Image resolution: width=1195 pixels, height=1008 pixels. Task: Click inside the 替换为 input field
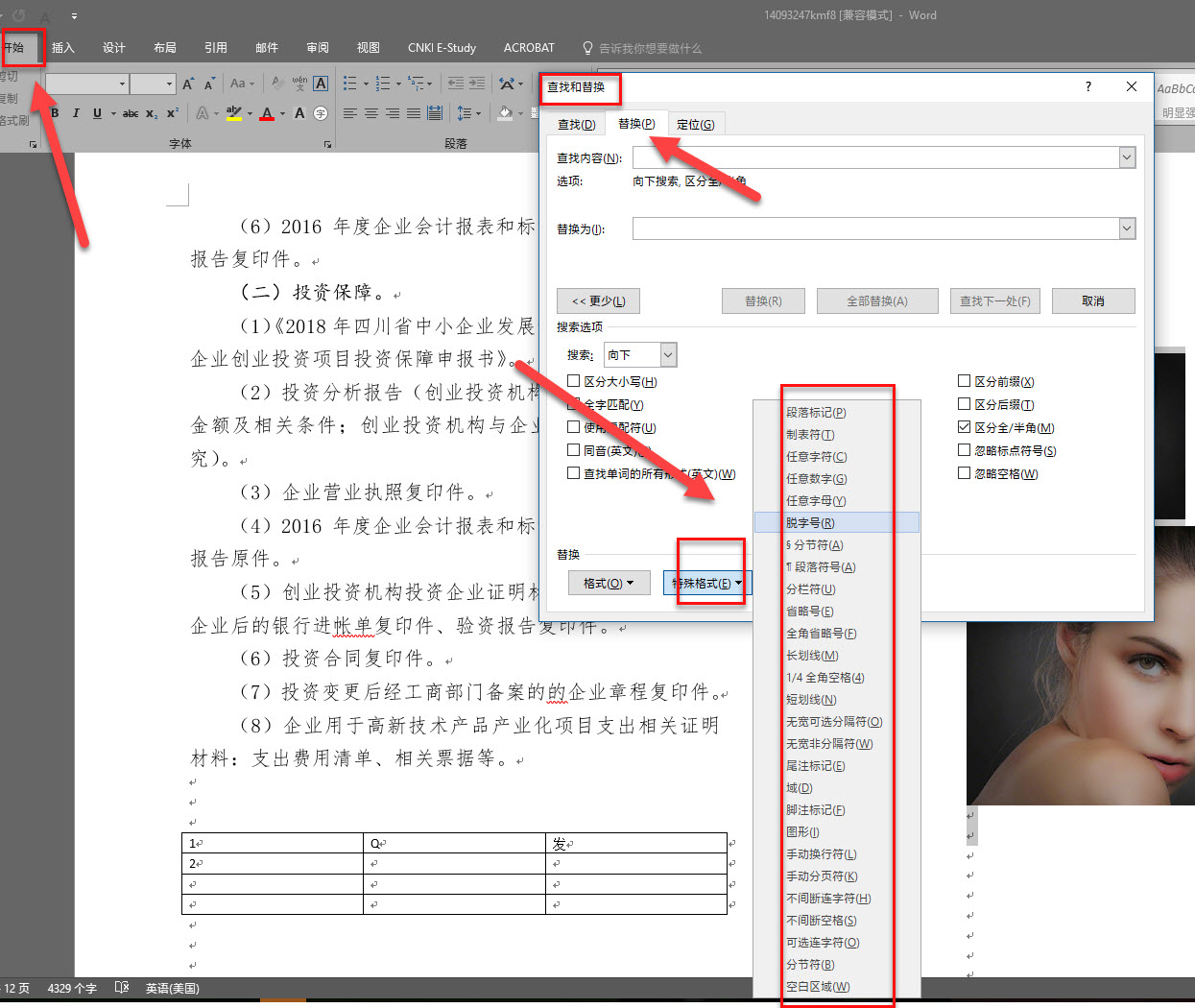[864, 228]
